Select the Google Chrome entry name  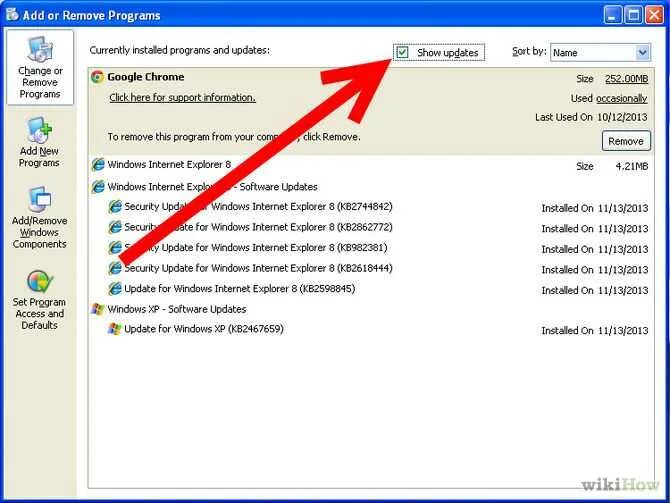[146, 77]
